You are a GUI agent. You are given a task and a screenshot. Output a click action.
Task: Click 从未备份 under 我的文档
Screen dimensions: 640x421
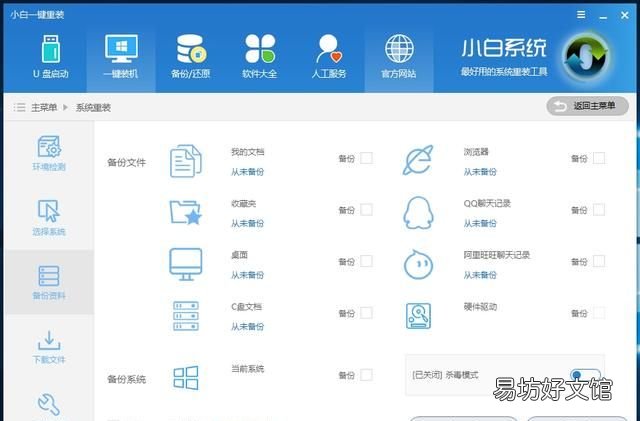247,172
